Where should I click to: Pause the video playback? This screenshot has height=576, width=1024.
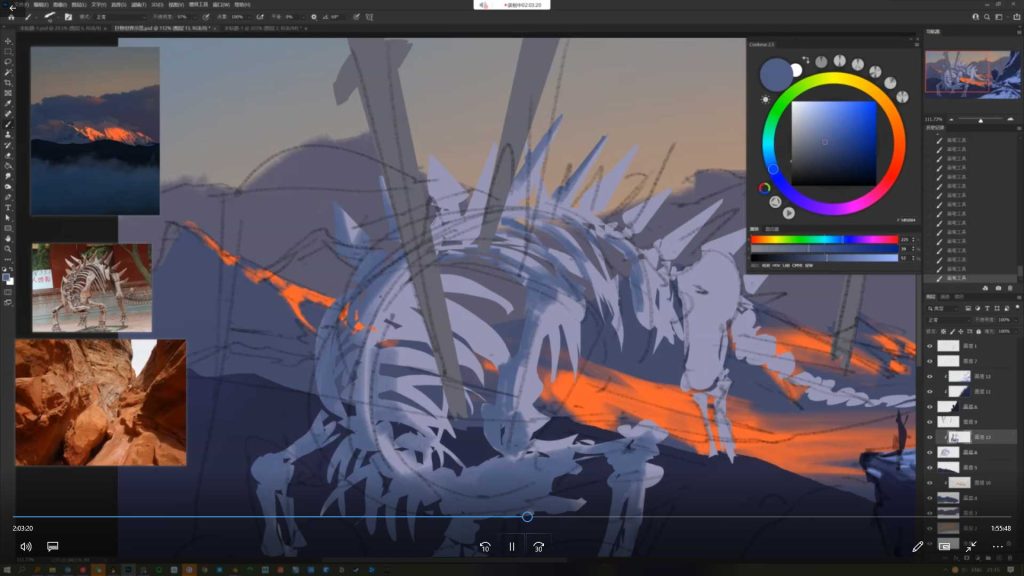[512, 547]
